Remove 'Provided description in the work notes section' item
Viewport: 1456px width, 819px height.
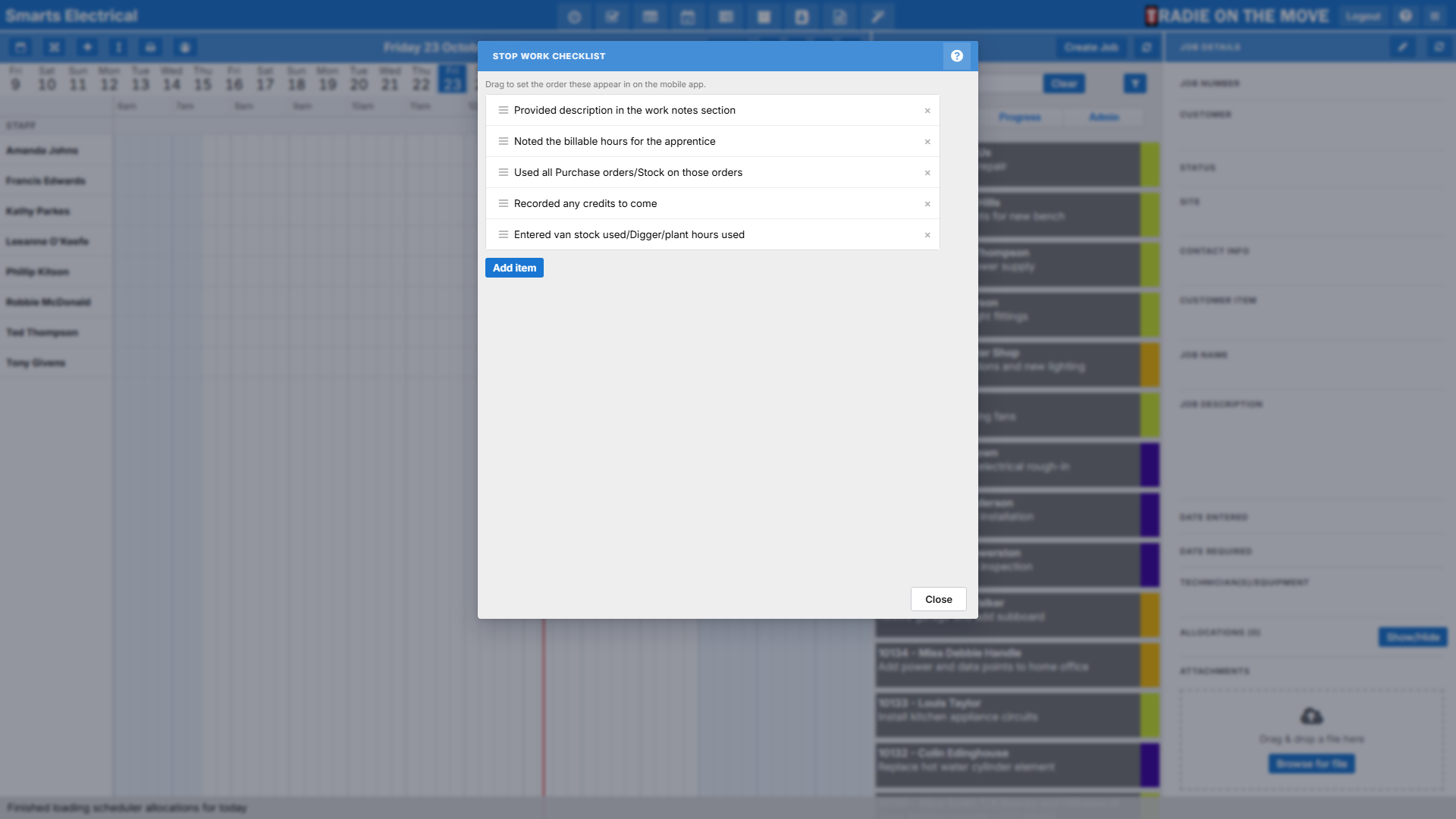click(x=927, y=111)
